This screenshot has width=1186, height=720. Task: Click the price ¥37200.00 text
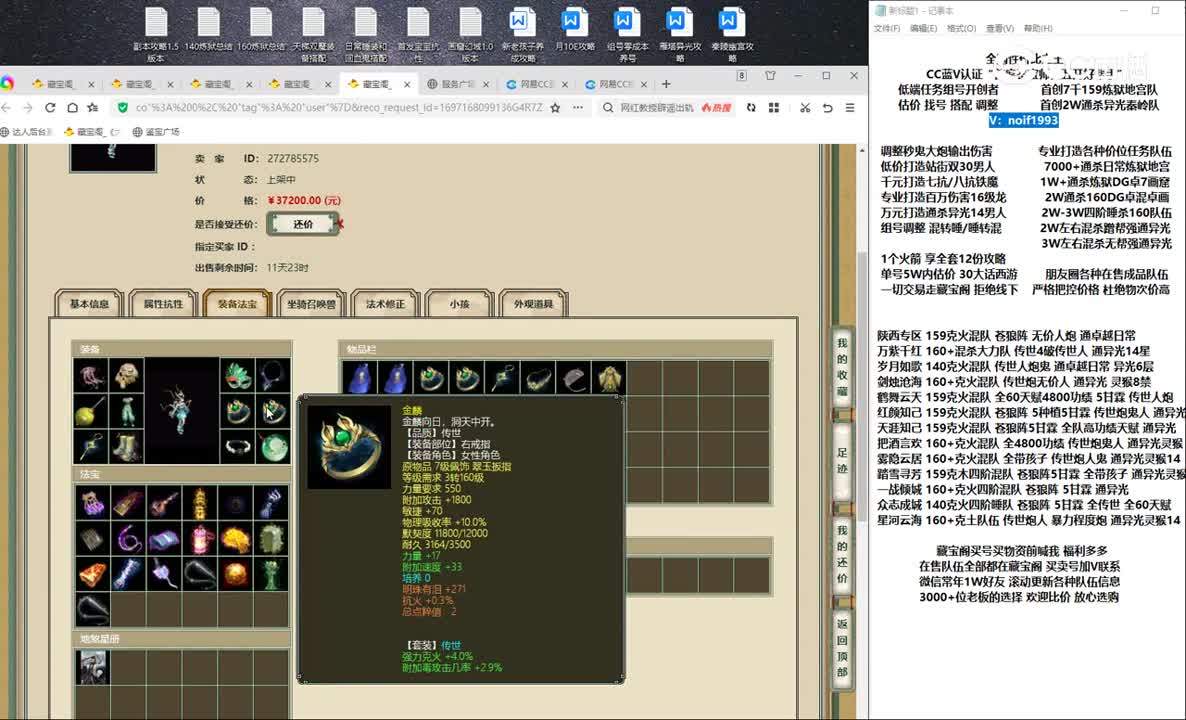pyautogui.click(x=304, y=200)
